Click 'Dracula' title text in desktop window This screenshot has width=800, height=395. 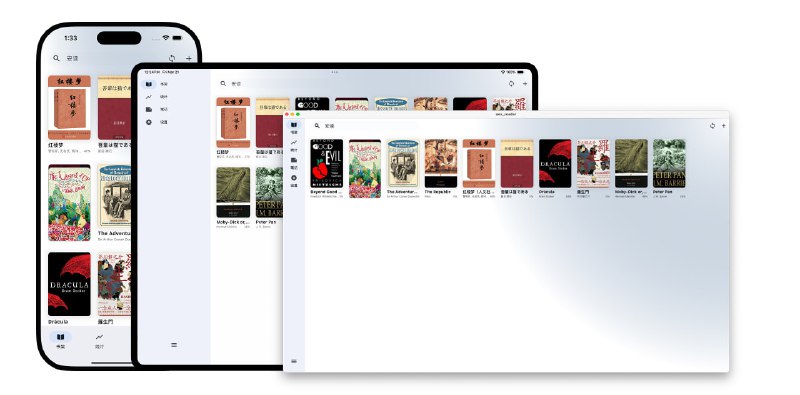(x=546, y=192)
